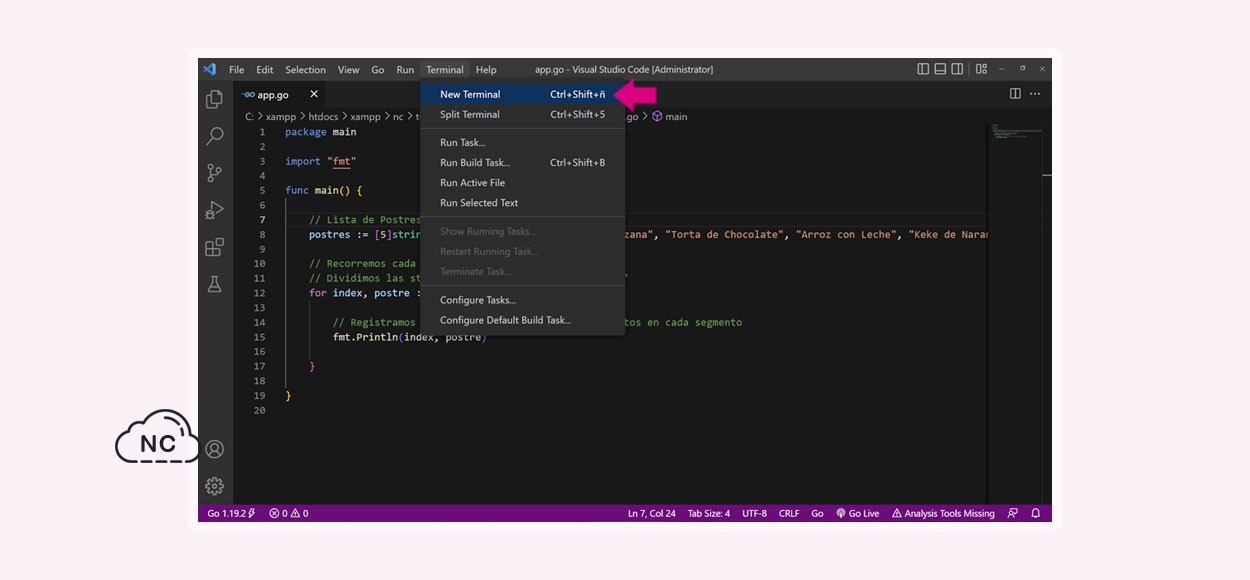Open Customize Layout icon in title bar

pyautogui.click(x=981, y=69)
